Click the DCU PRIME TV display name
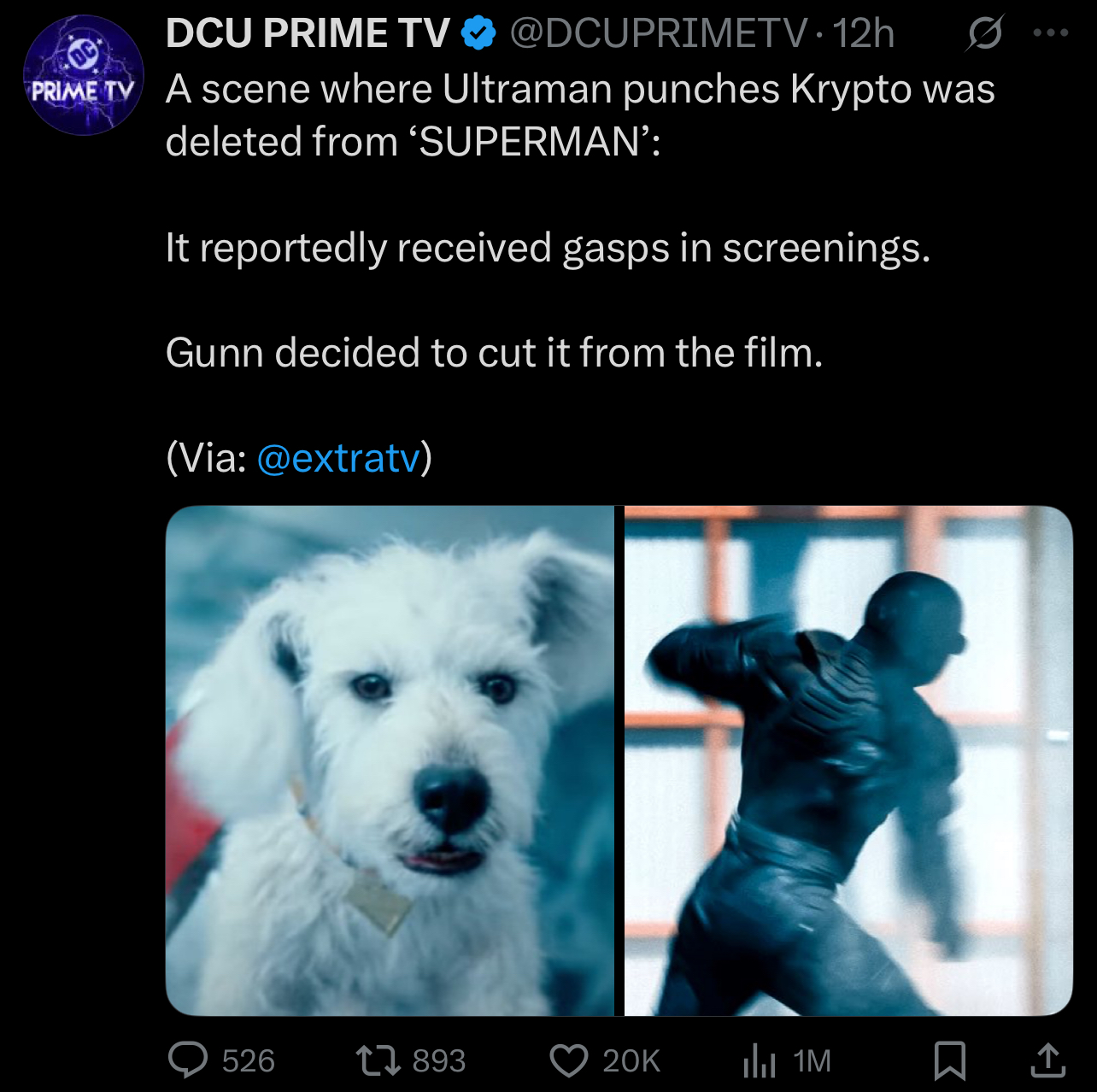Screen dimensions: 1097x1092 pyautogui.click(x=308, y=33)
